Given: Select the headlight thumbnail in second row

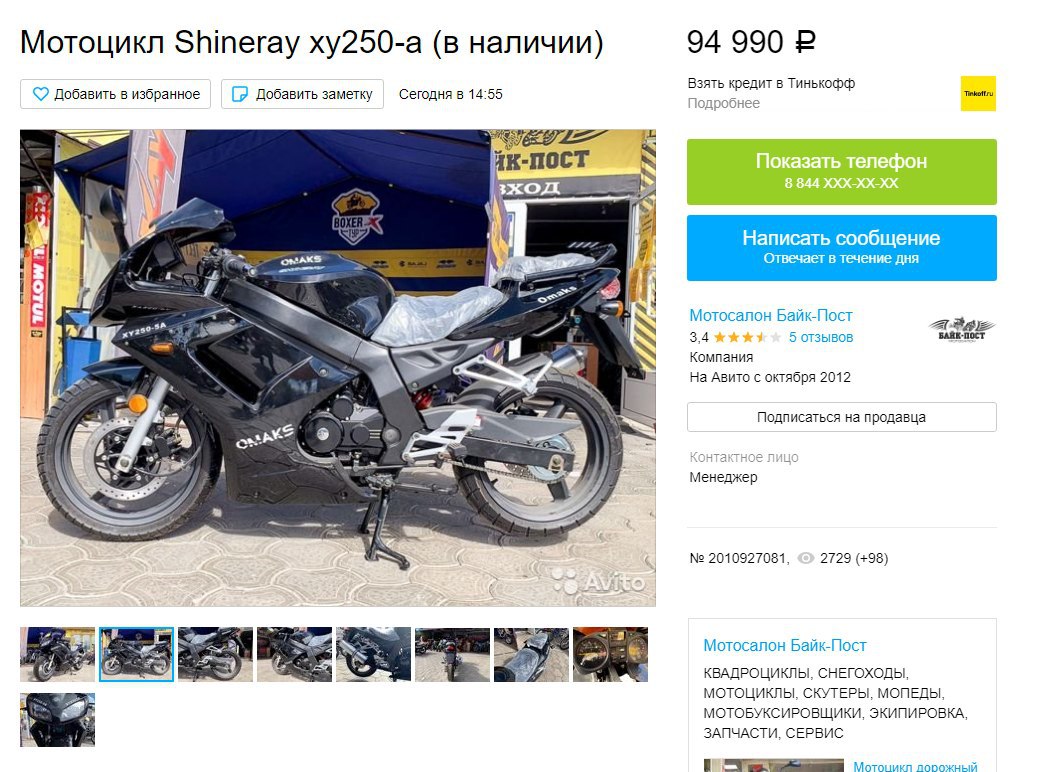Looking at the screenshot, I should (x=57, y=719).
